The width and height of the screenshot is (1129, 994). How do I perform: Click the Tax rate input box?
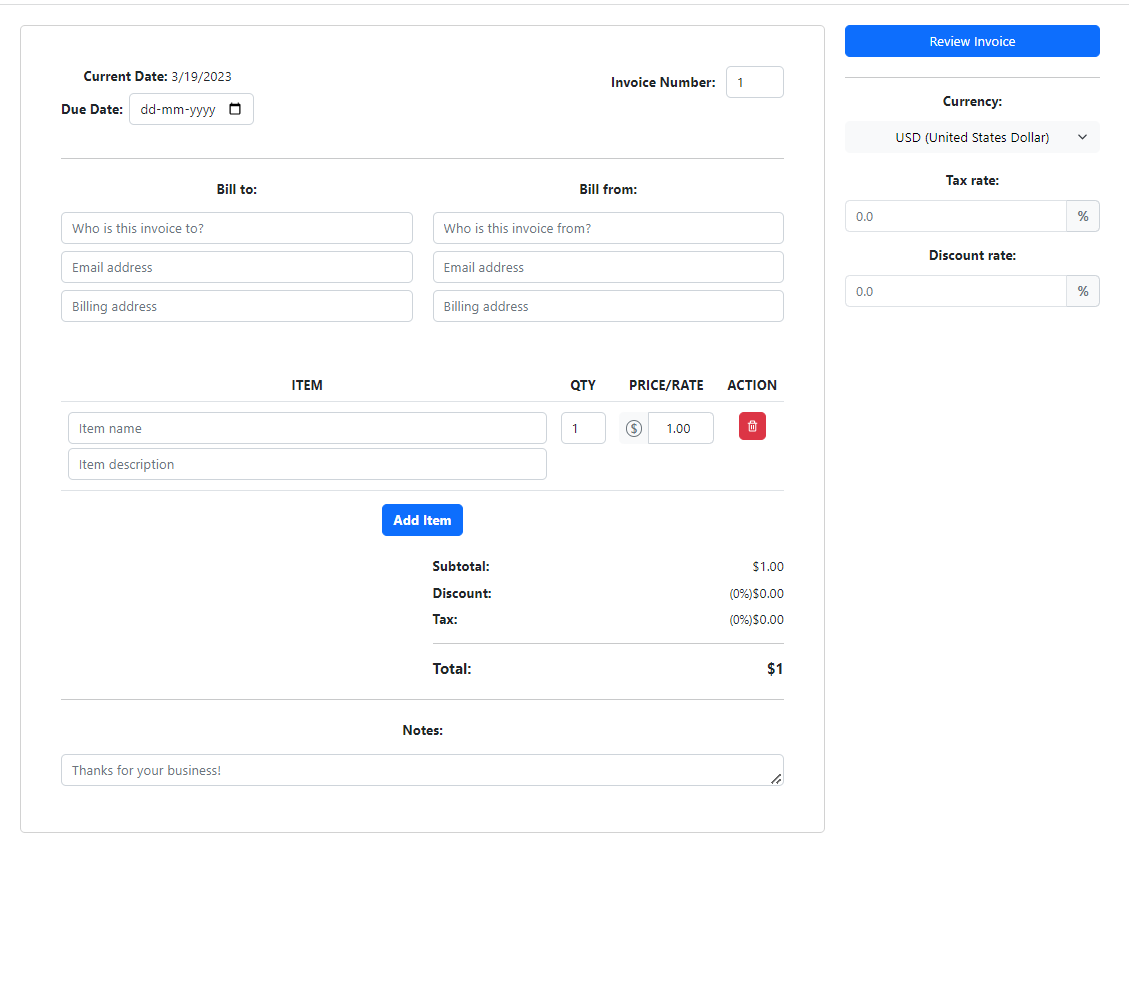pyautogui.click(x=955, y=216)
